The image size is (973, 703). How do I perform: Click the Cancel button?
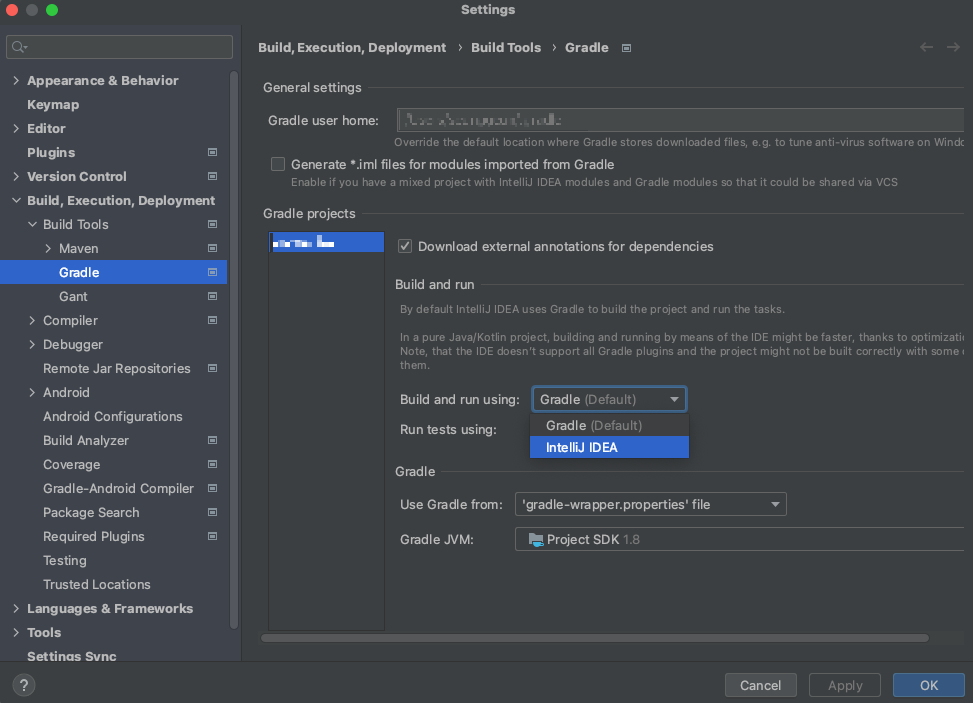click(x=760, y=685)
